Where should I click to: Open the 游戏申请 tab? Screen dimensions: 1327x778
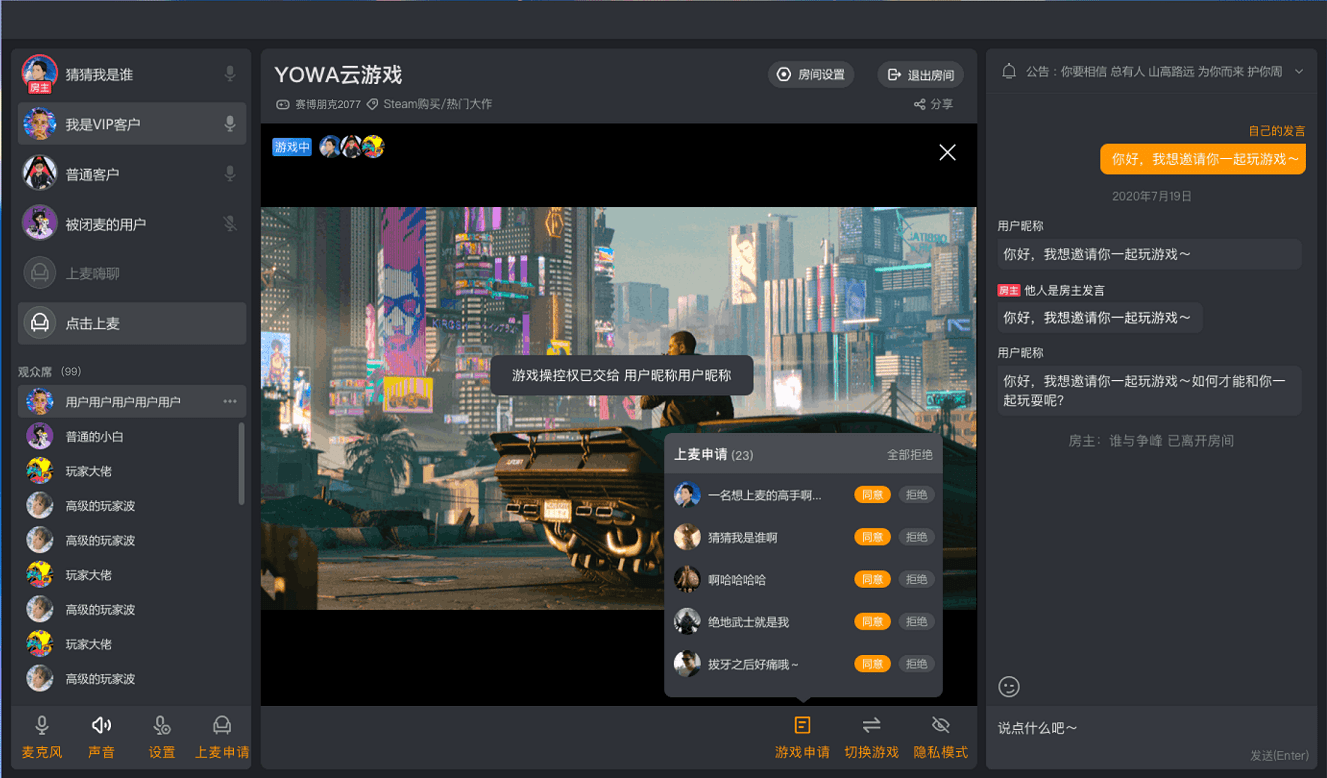802,738
